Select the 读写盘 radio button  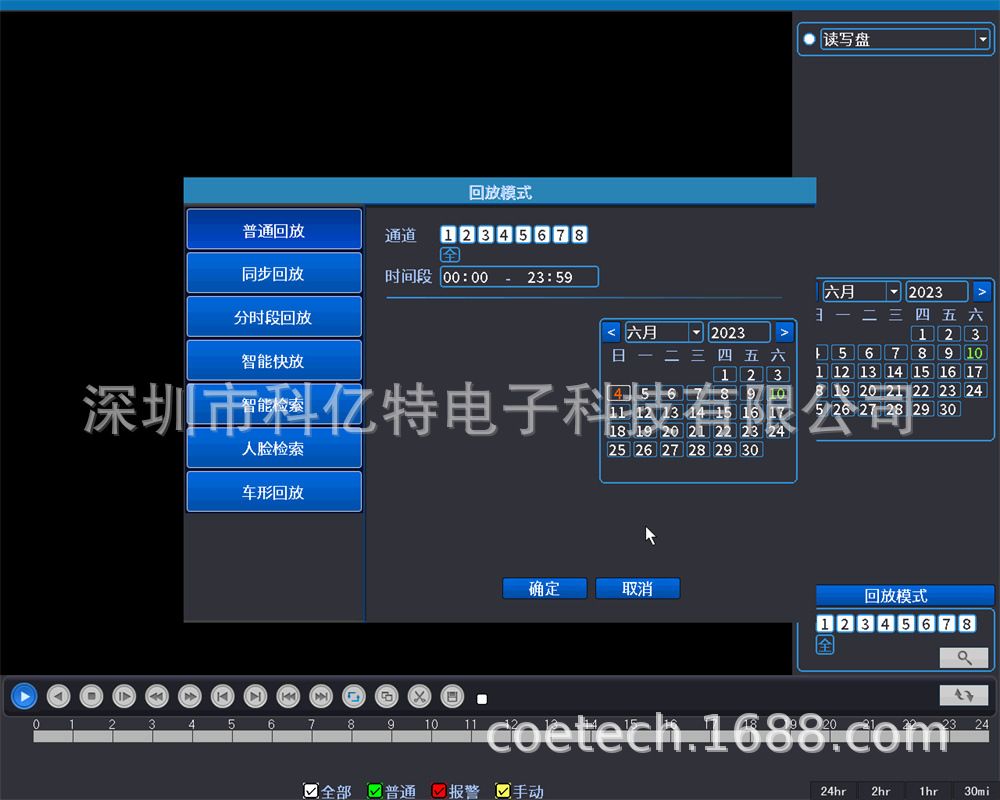(x=809, y=40)
